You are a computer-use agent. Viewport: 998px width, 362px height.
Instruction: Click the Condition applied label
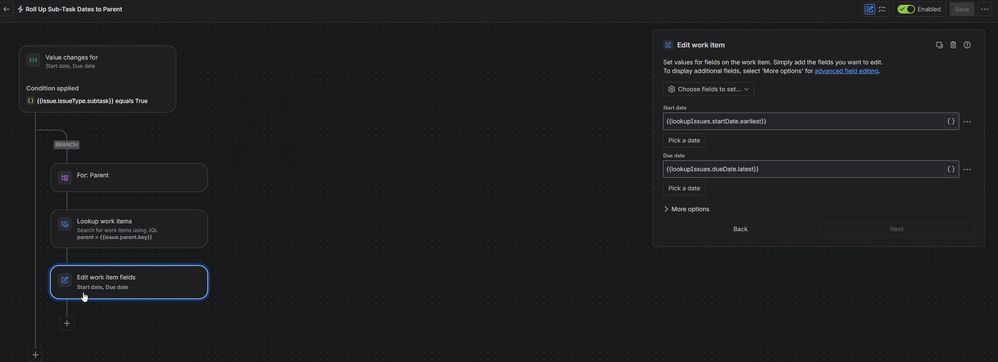(x=52, y=88)
